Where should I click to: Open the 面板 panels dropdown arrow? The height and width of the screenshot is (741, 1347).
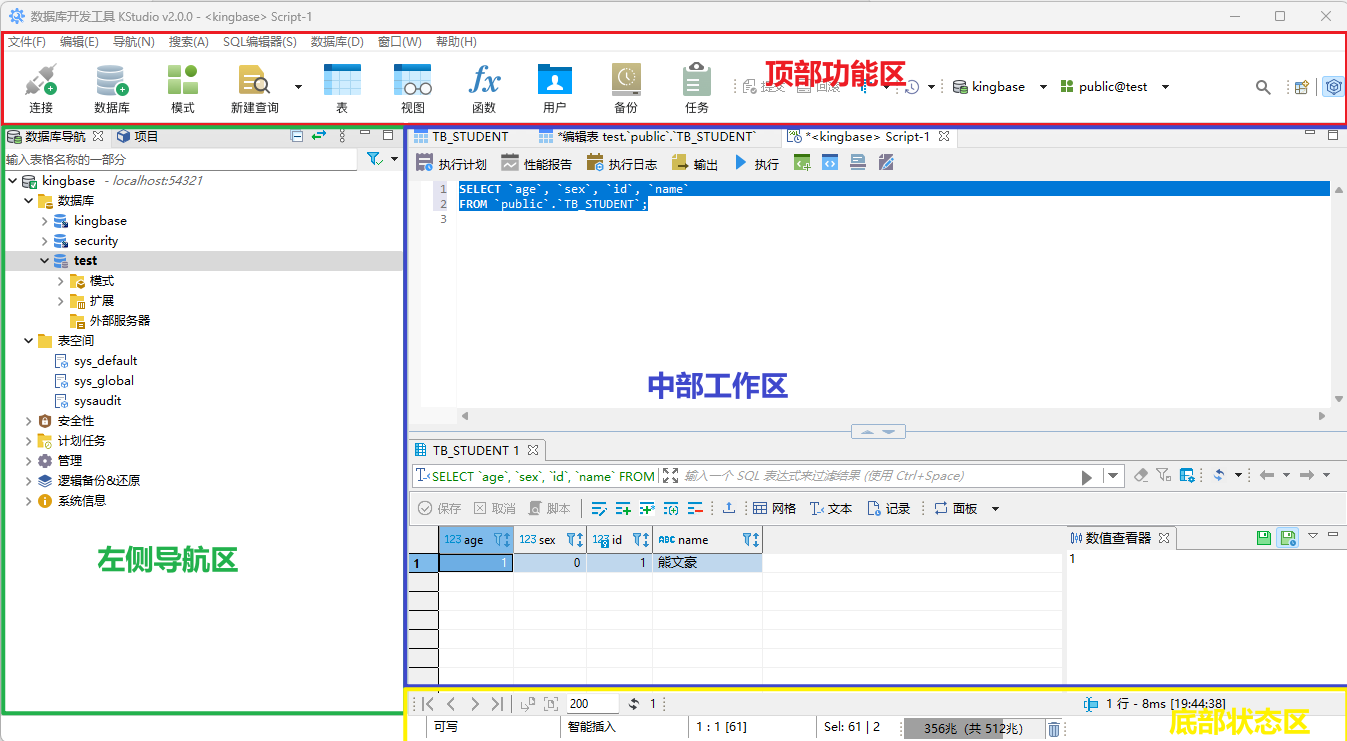pyautogui.click(x=995, y=508)
